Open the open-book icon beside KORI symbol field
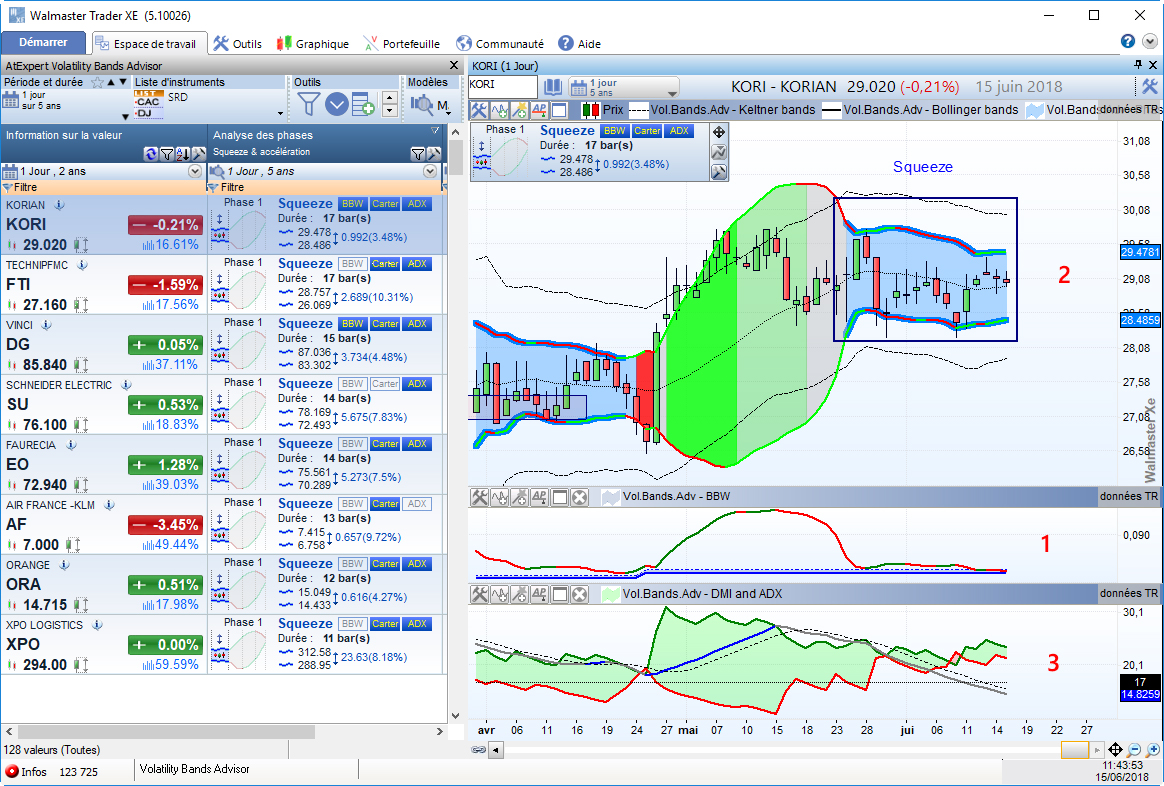Image resolution: width=1164 pixels, height=786 pixels. (552, 87)
